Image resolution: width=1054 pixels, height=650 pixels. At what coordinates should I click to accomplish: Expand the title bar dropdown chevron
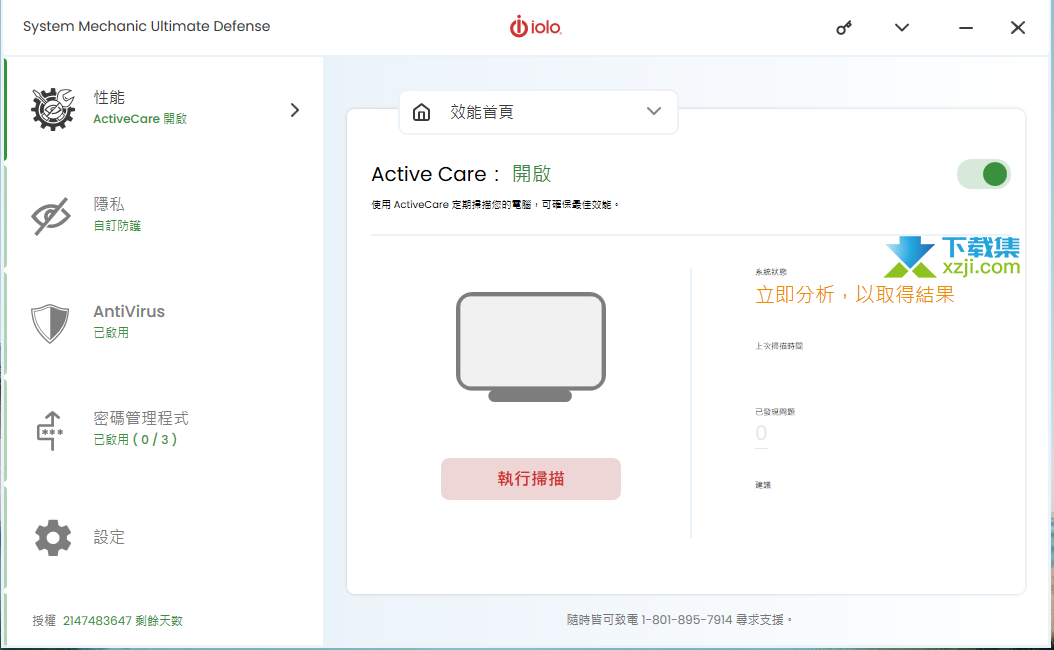(902, 28)
